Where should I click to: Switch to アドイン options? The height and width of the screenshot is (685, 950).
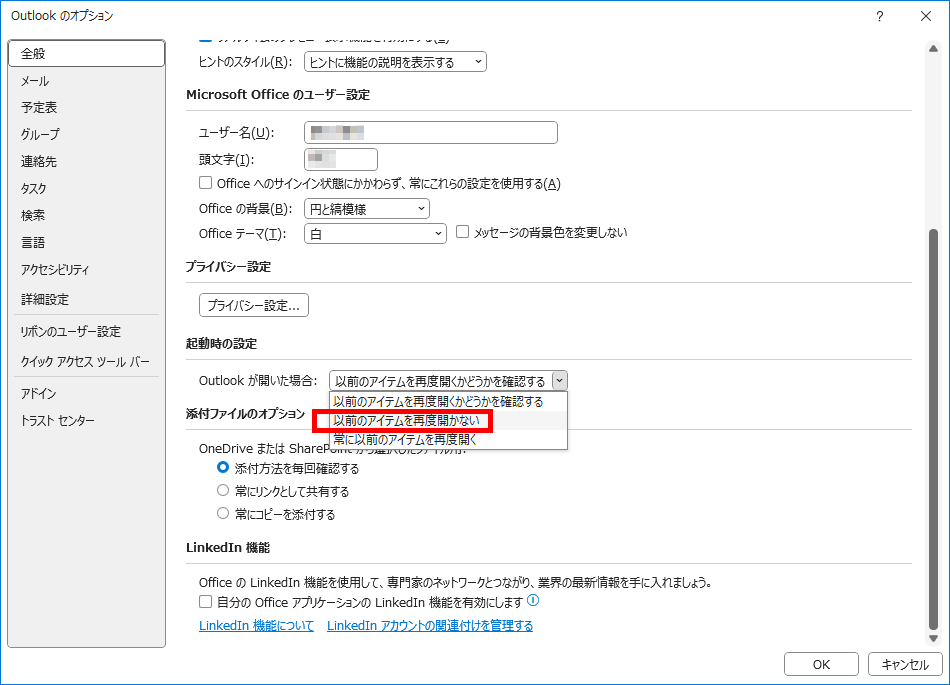pos(87,394)
